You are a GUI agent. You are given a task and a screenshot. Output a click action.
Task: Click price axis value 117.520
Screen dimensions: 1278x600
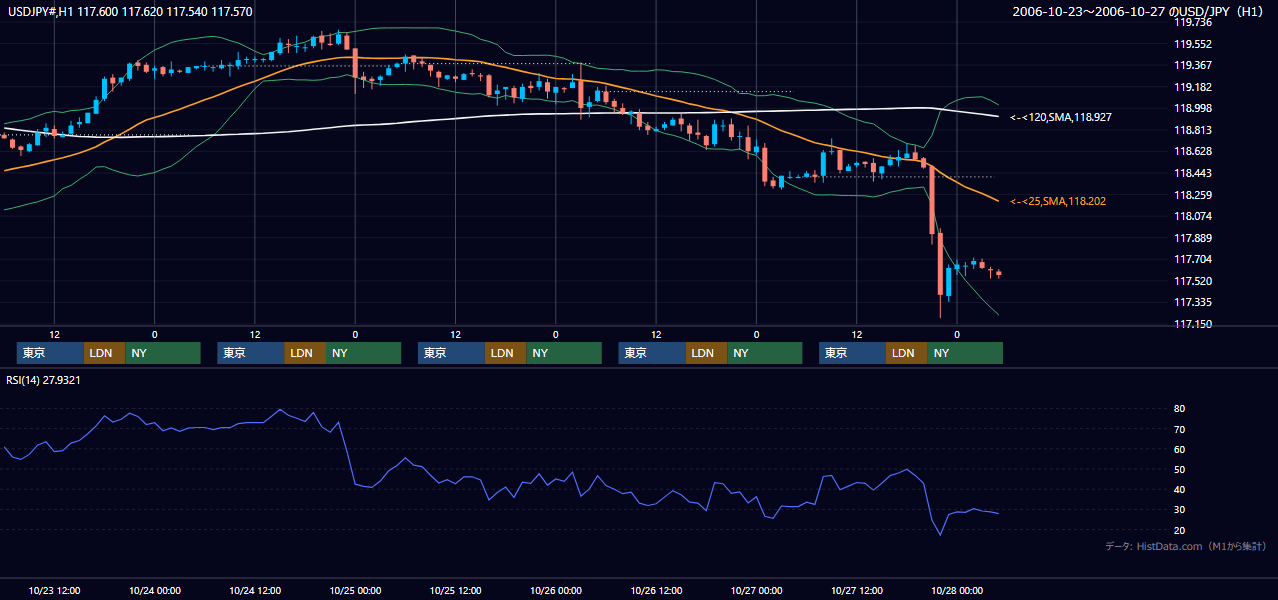(1192, 281)
